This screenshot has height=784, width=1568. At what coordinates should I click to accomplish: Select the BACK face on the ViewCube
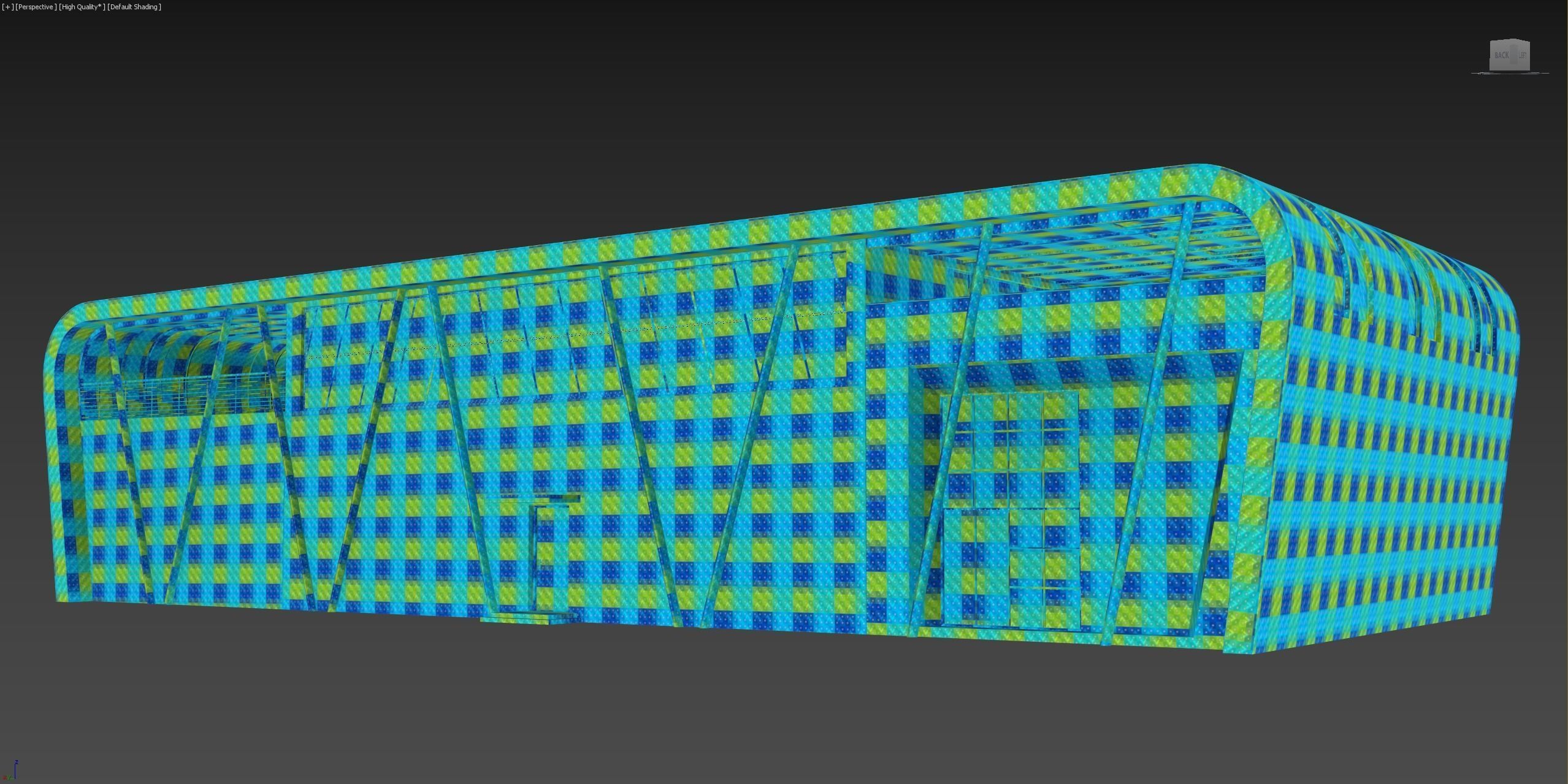pos(1502,56)
